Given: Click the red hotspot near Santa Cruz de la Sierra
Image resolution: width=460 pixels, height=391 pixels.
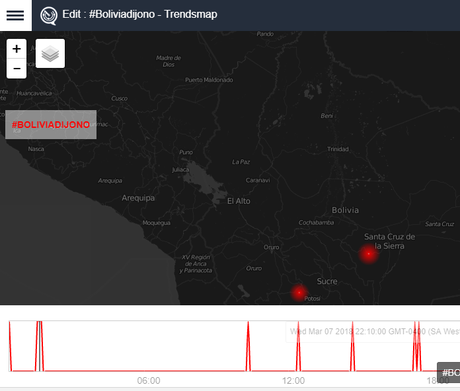Looking at the screenshot, I should (369, 254).
